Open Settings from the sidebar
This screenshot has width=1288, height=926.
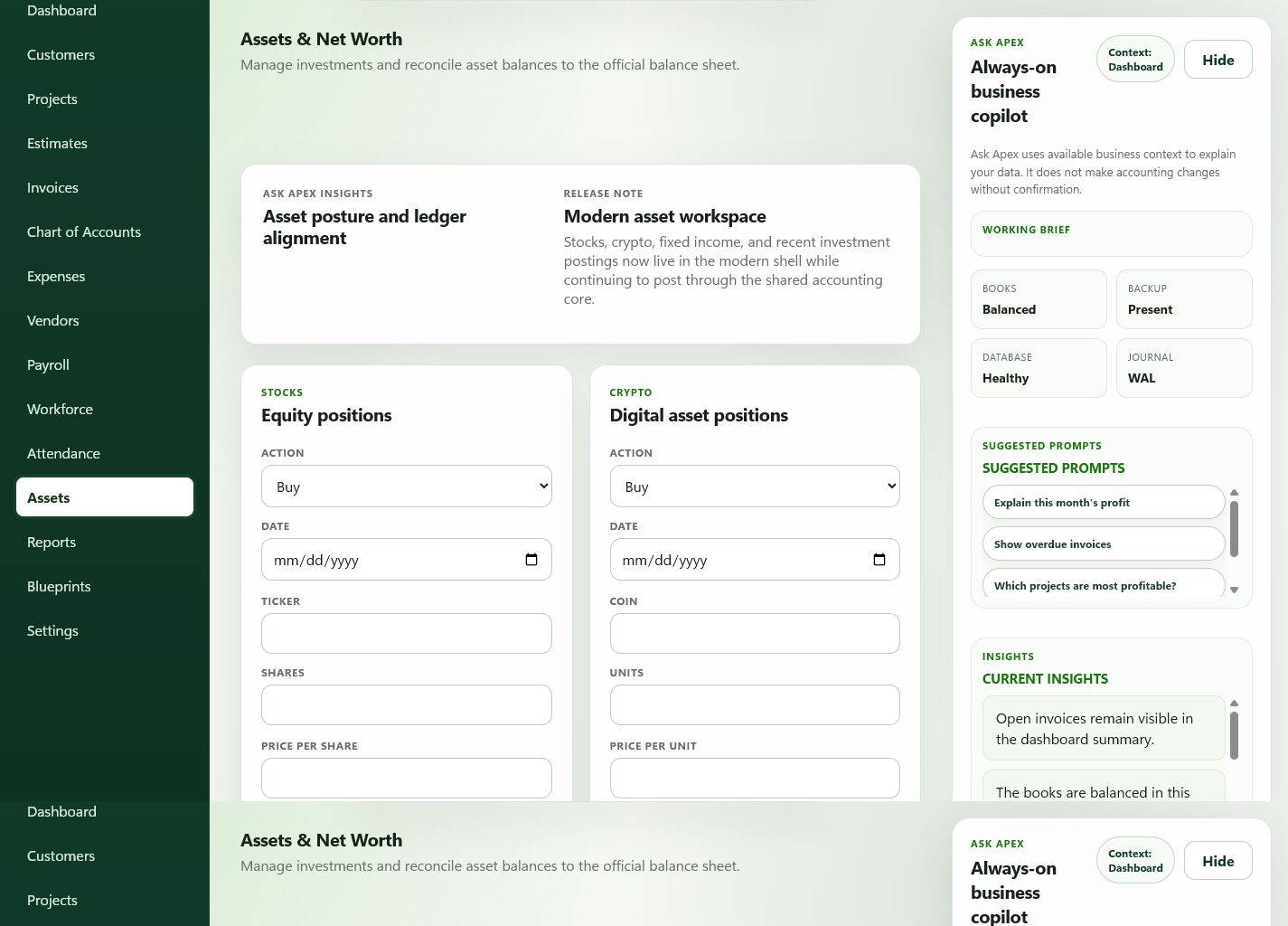pyautogui.click(x=105, y=630)
